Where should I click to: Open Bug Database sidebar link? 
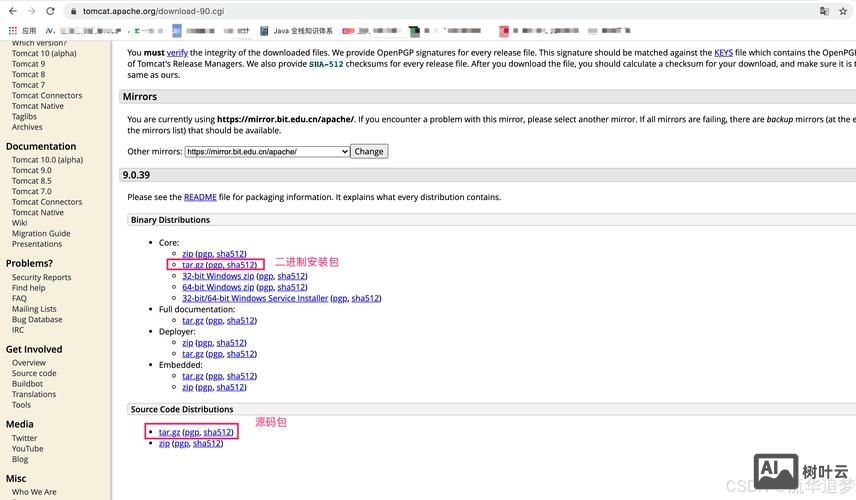(37, 319)
